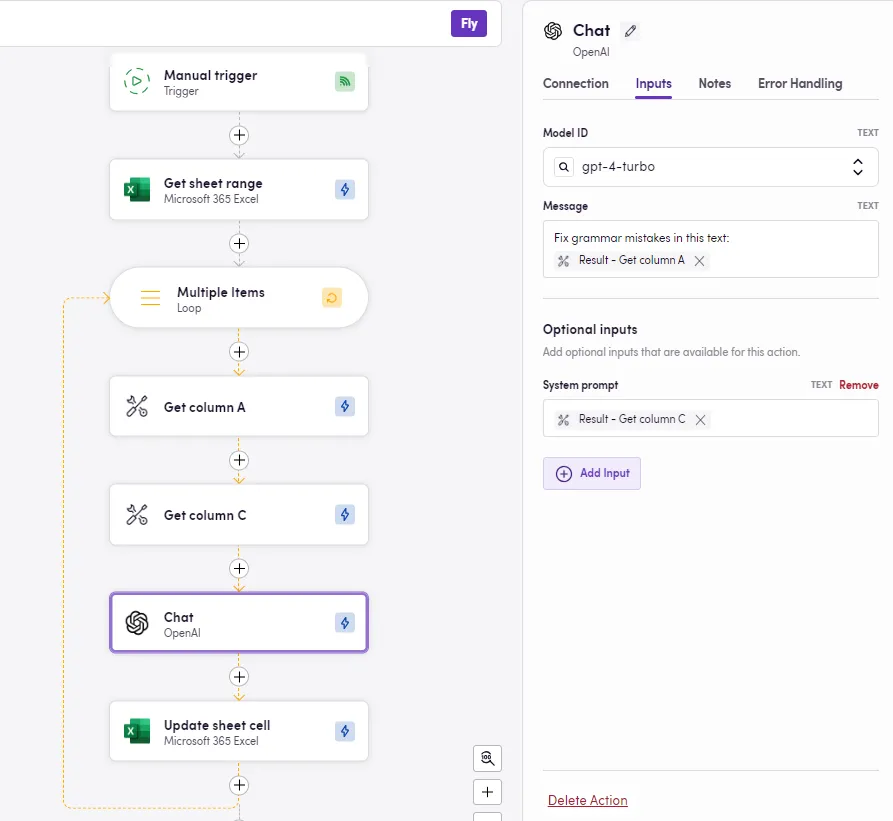The image size is (893, 821).
Task: Click the zoom in plus button on canvas
Action: (487, 792)
